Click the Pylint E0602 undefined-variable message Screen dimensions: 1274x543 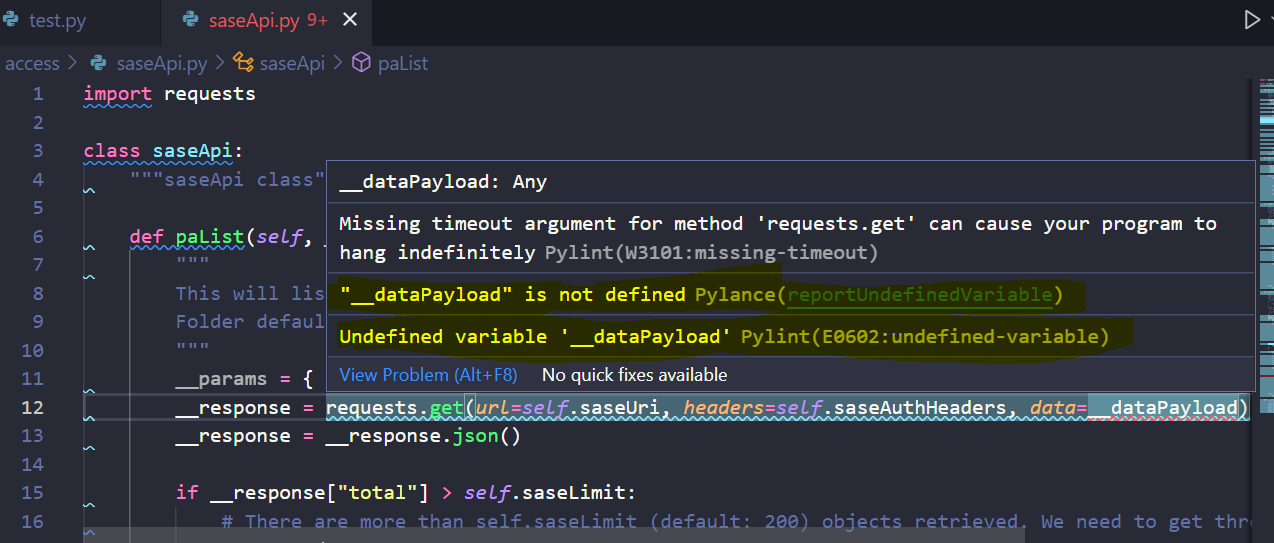click(x=724, y=336)
